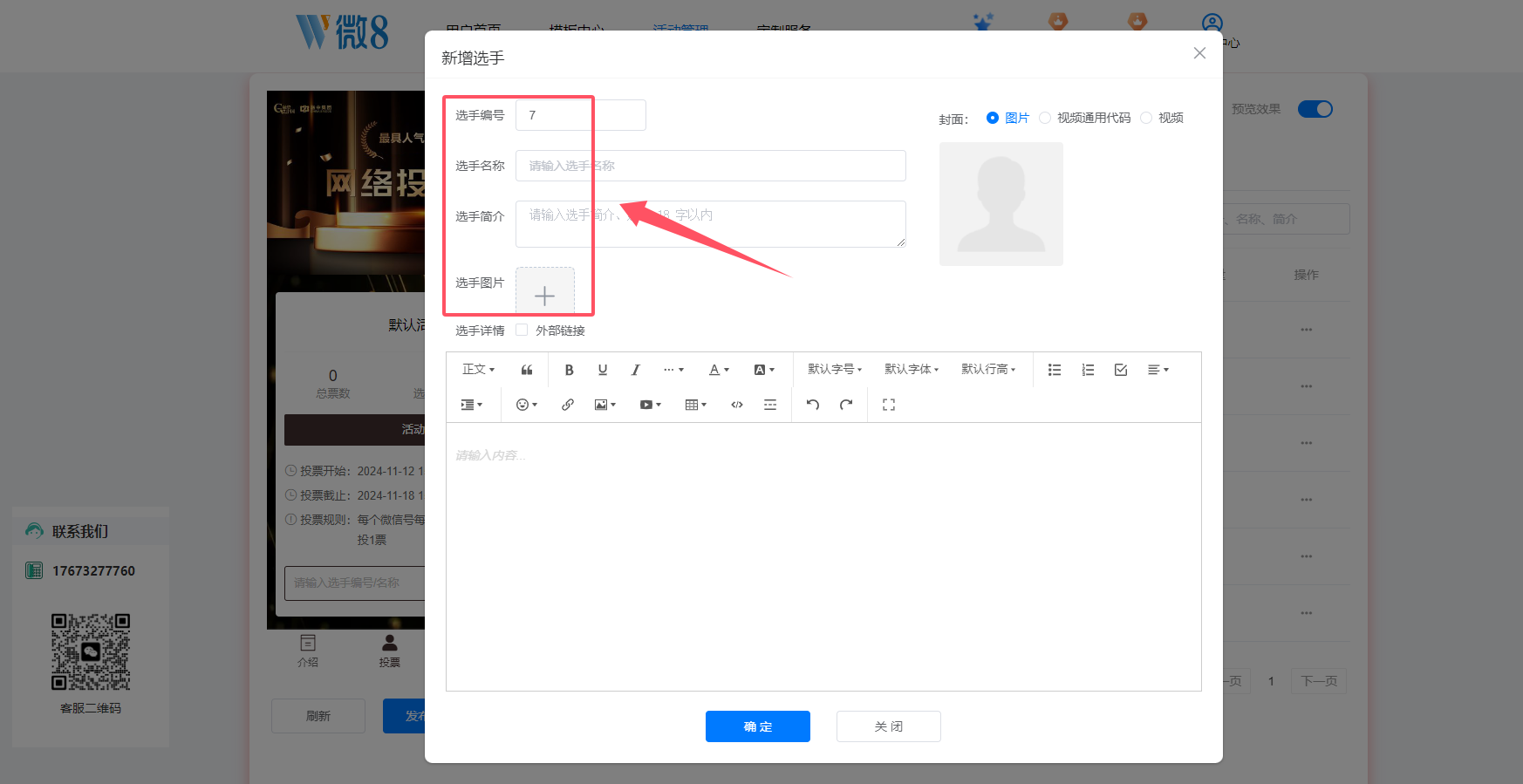Toggle bold formatting in the editor

point(569,370)
